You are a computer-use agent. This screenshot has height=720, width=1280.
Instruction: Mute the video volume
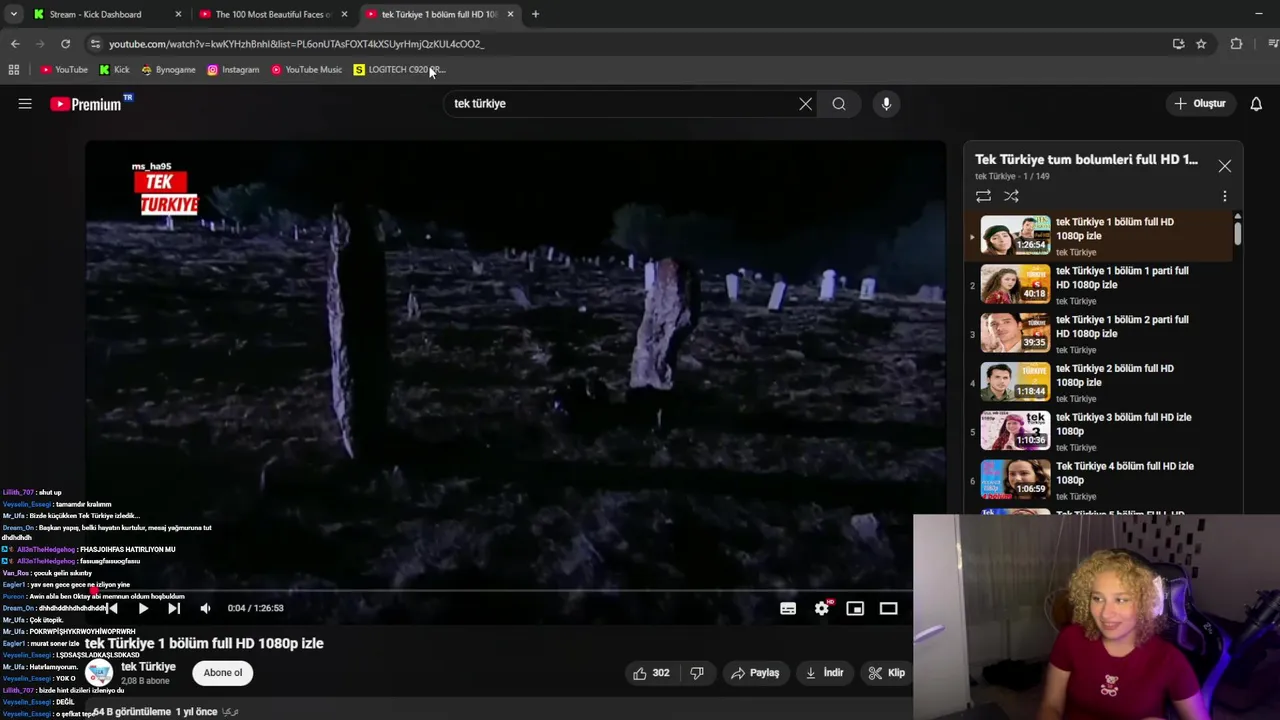click(x=205, y=608)
